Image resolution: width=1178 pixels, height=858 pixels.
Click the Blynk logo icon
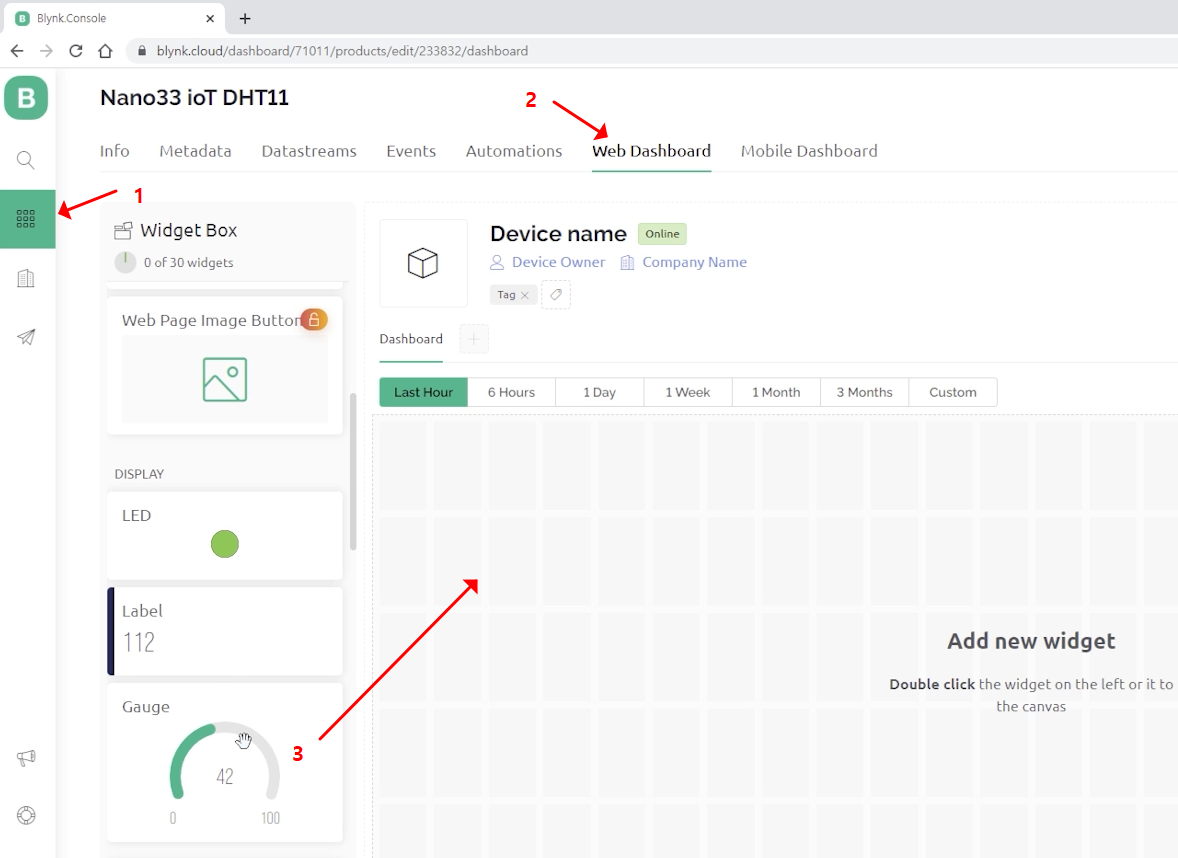[x=26, y=98]
